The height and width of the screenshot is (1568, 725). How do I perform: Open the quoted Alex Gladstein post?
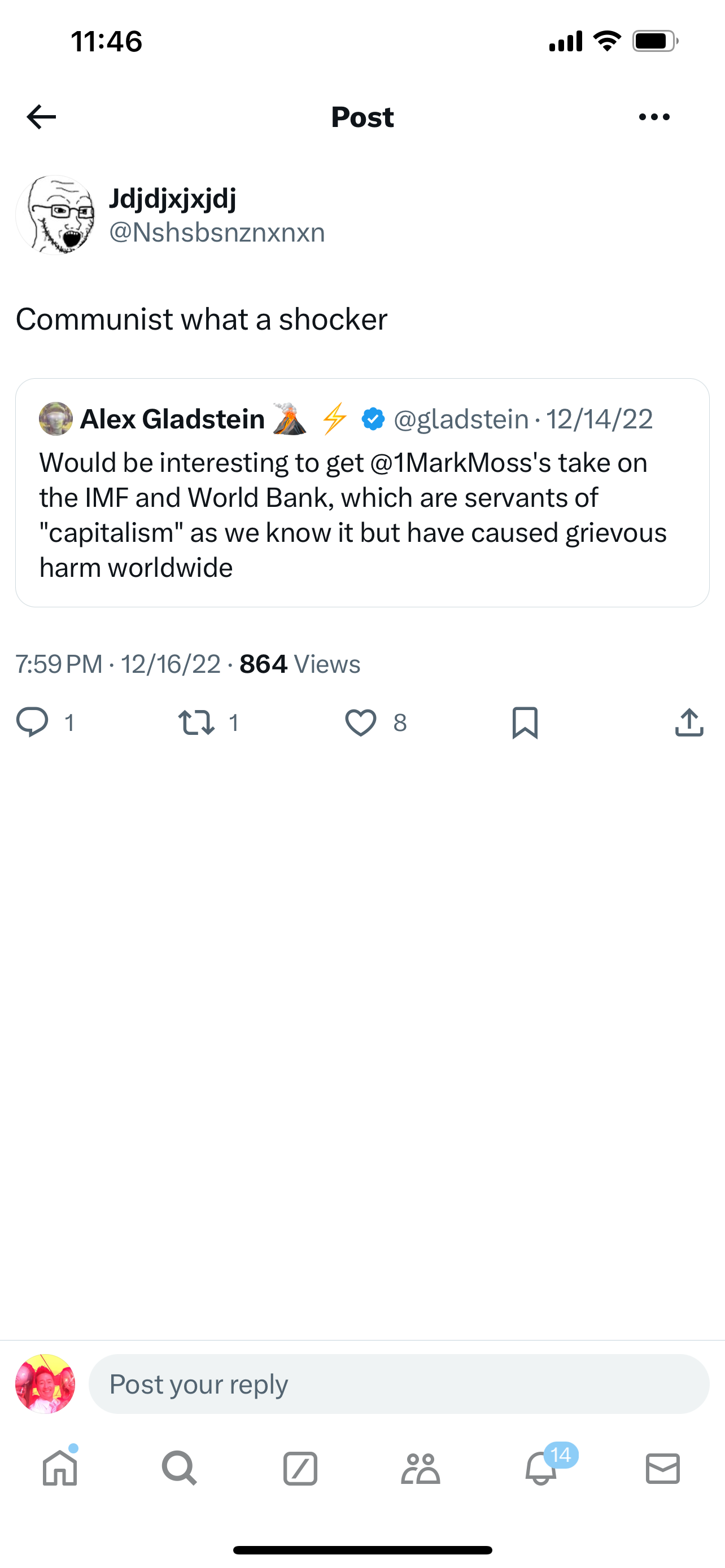point(362,514)
